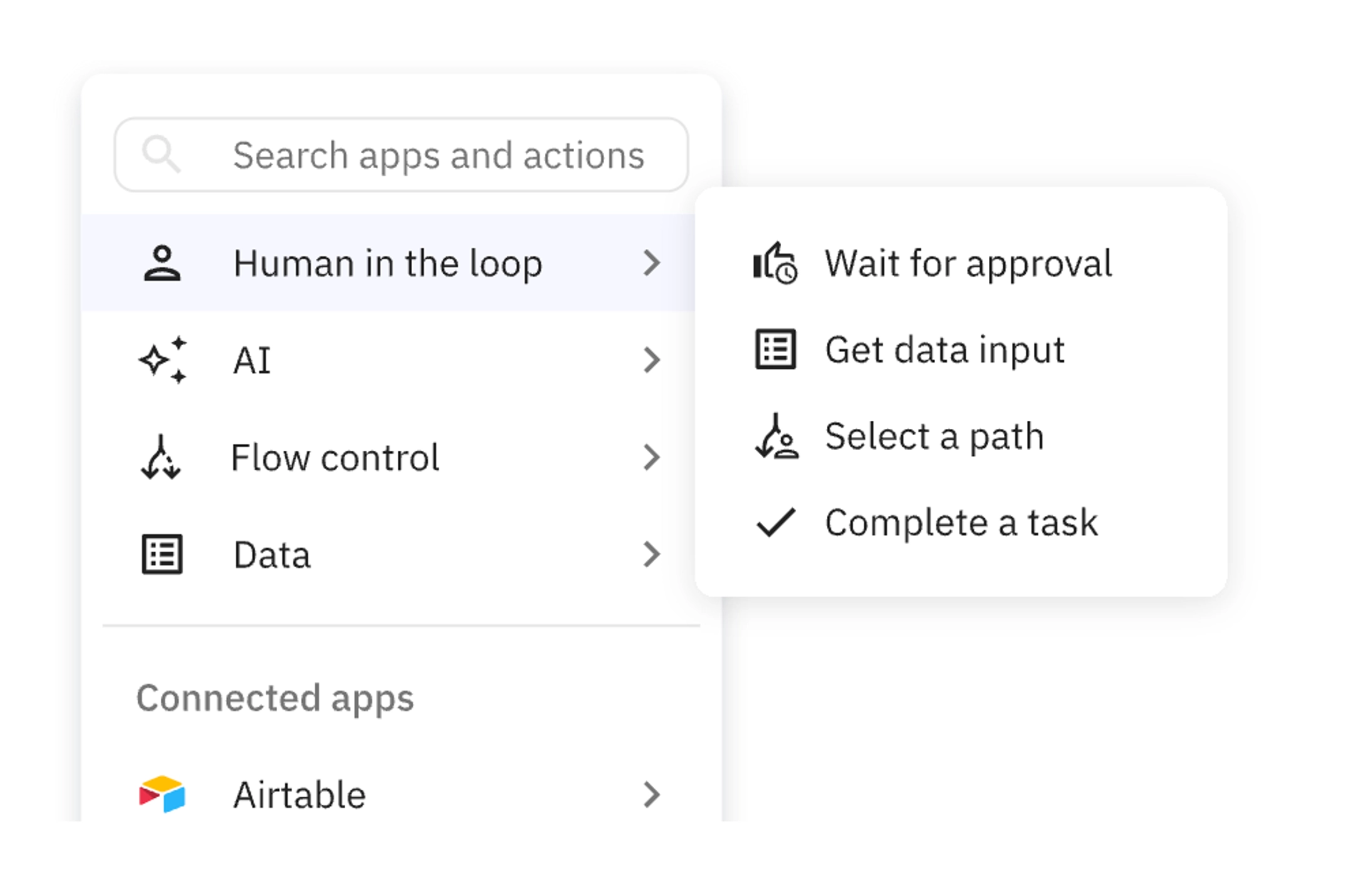The height and width of the screenshot is (896, 1351).
Task: Click the Select a path person-branch icon
Action: 776,436
